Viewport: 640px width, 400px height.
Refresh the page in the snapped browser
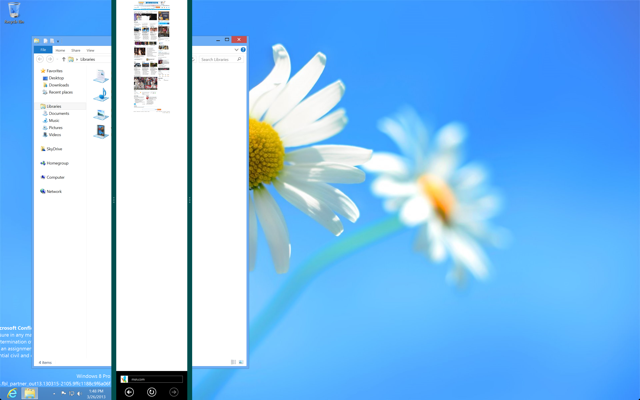tap(151, 392)
